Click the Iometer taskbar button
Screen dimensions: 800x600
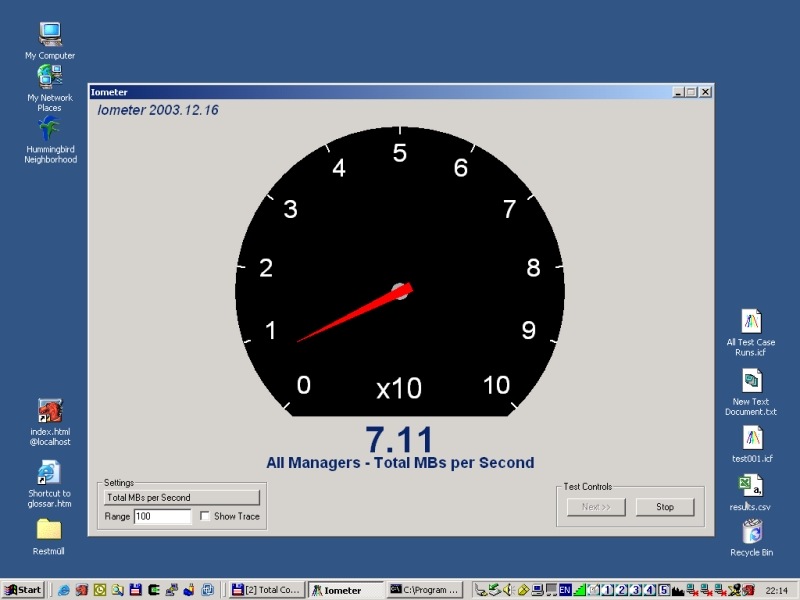coord(345,590)
